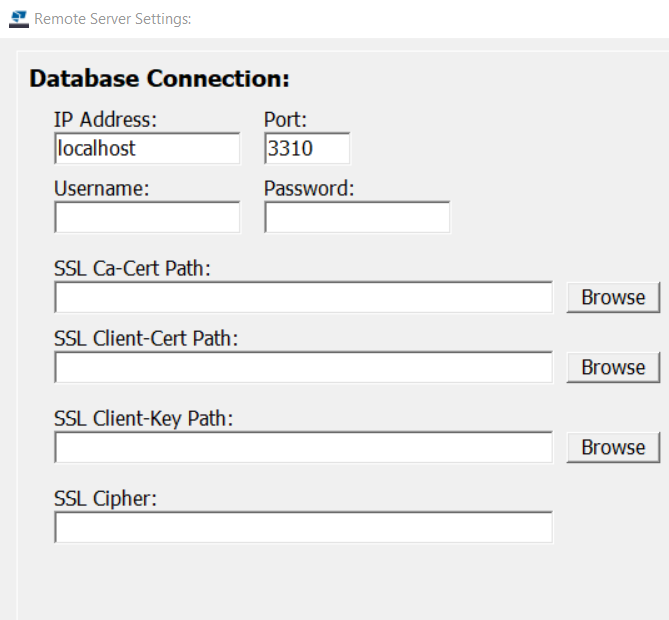Browse for the SSL Ca-Cert file
Screen dimensions: 669x620
coord(613,297)
